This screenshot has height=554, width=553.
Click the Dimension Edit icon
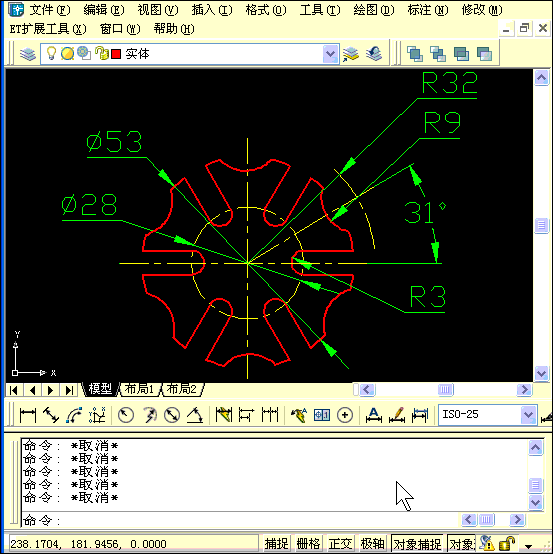pyautogui.click(x=373, y=415)
